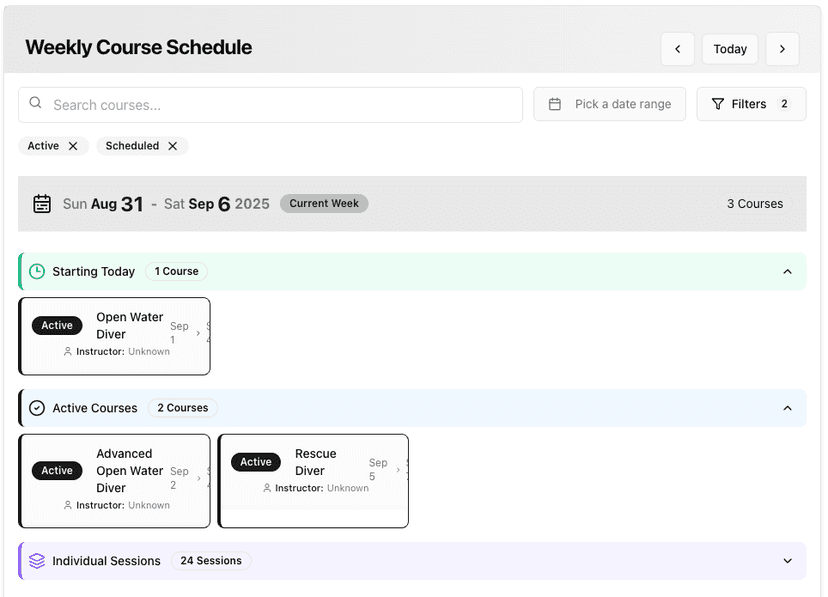Collapse the Active Courses section
Image resolution: width=828 pixels, height=597 pixels.
tap(787, 408)
